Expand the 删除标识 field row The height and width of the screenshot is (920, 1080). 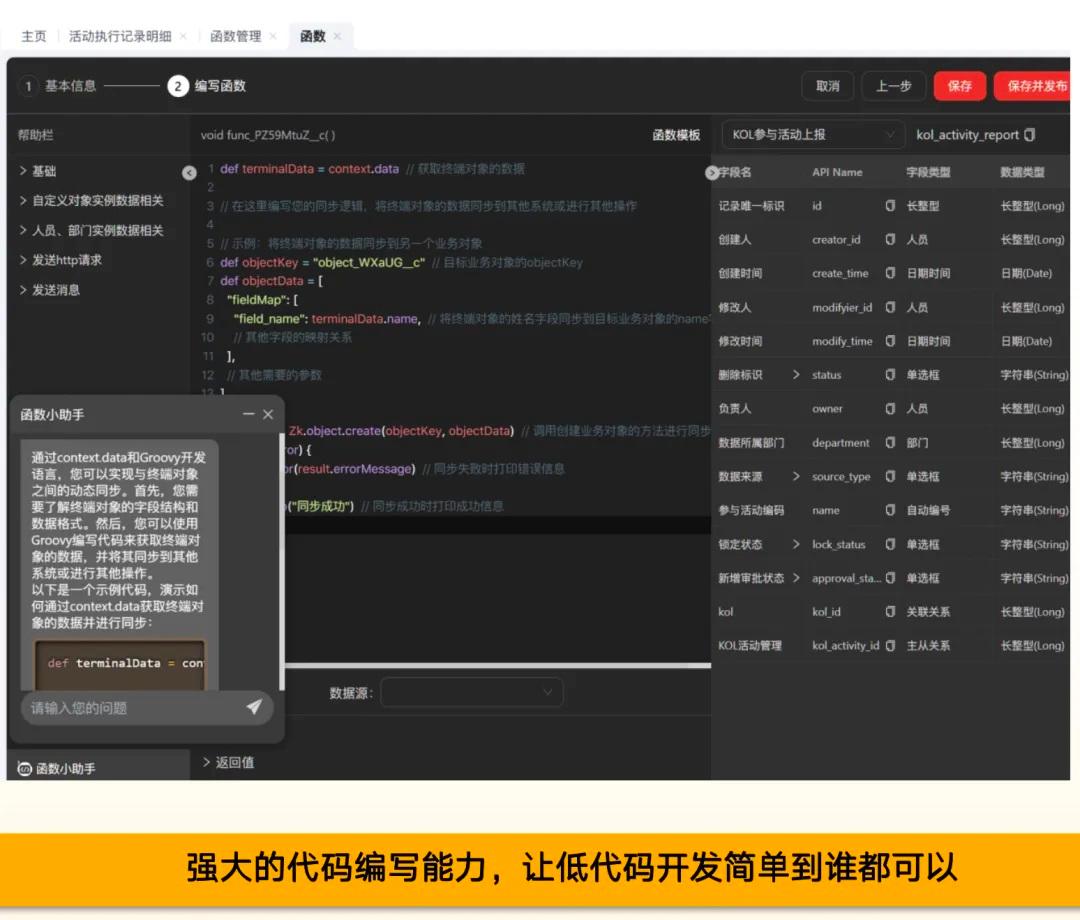[x=796, y=375]
